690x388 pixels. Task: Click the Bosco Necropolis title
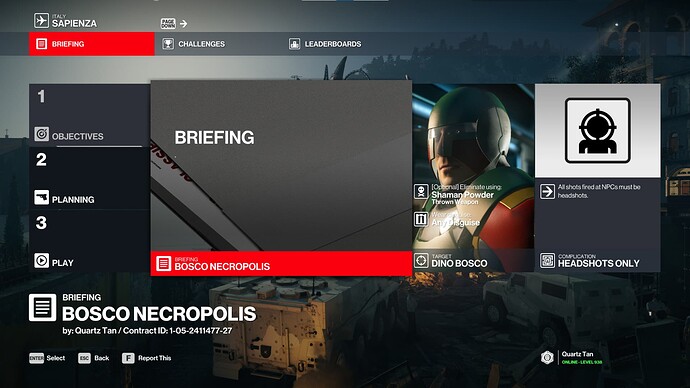click(159, 314)
